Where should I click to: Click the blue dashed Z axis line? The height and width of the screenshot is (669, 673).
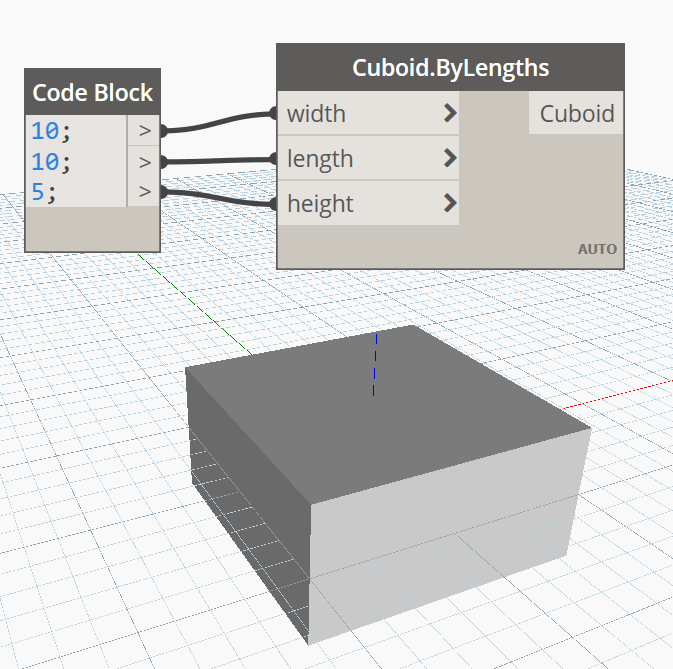pyautogui.click(x=375, y=365)
